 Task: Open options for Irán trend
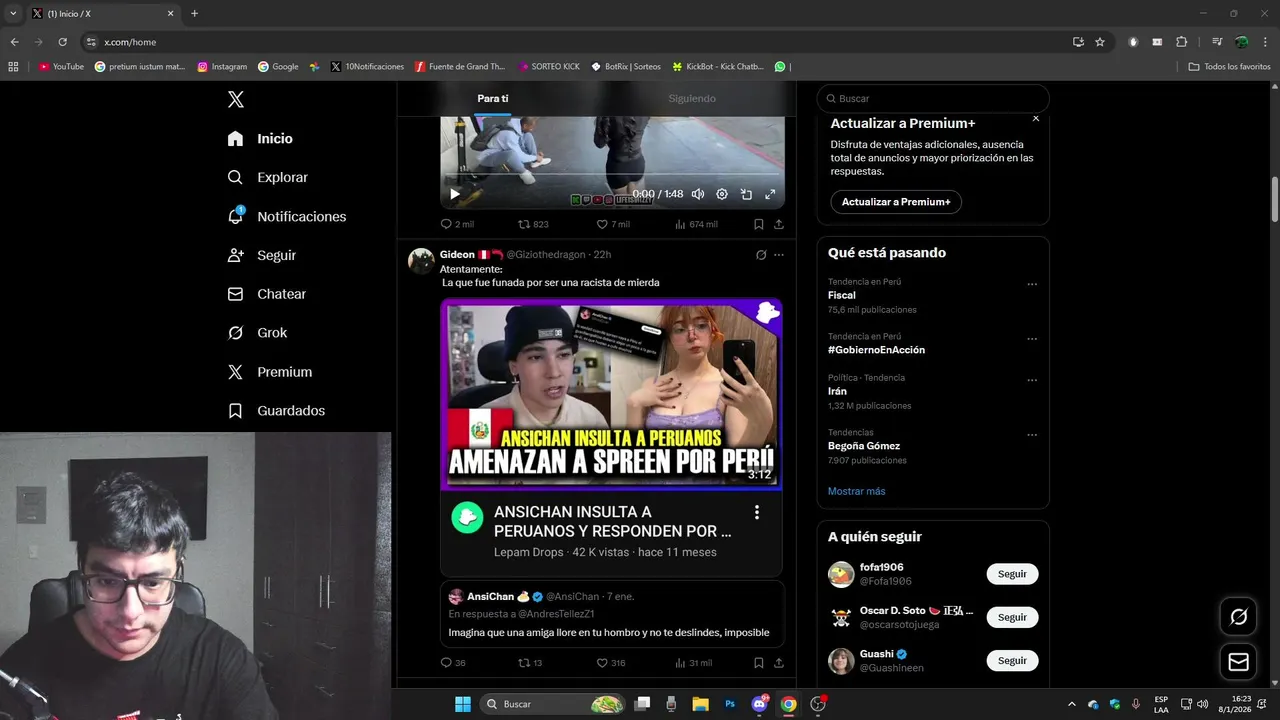pyautogui.click(x=1033, y=380)
